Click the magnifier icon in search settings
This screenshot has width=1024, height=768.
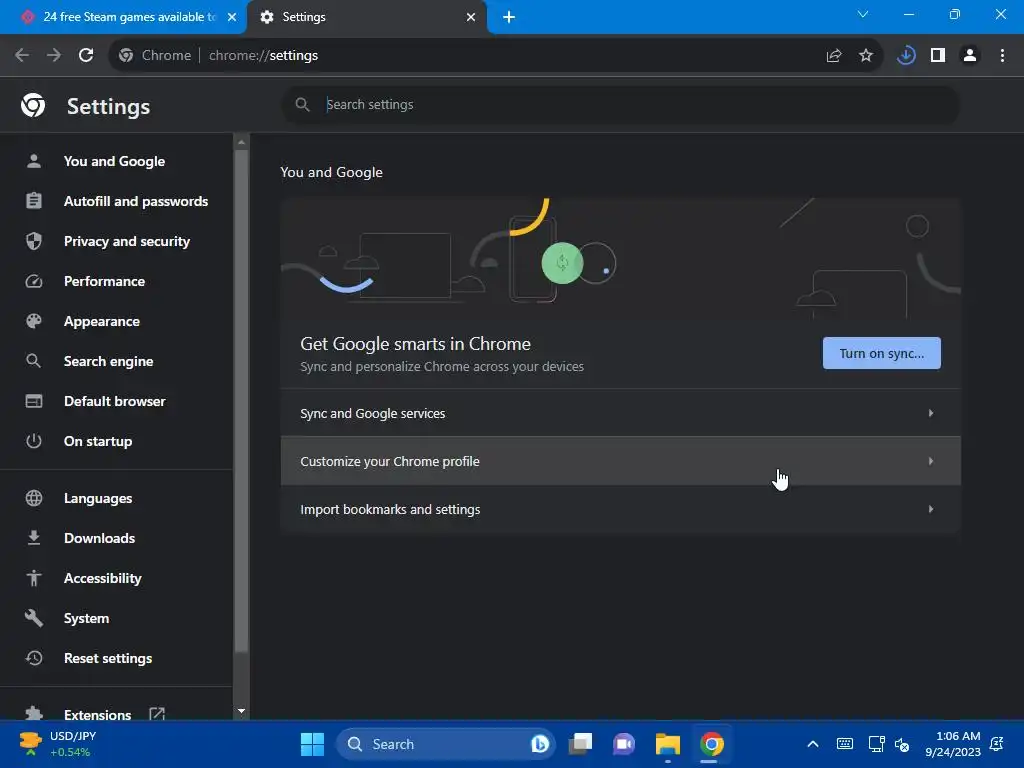pyautogui.click(x=302, y=104)
